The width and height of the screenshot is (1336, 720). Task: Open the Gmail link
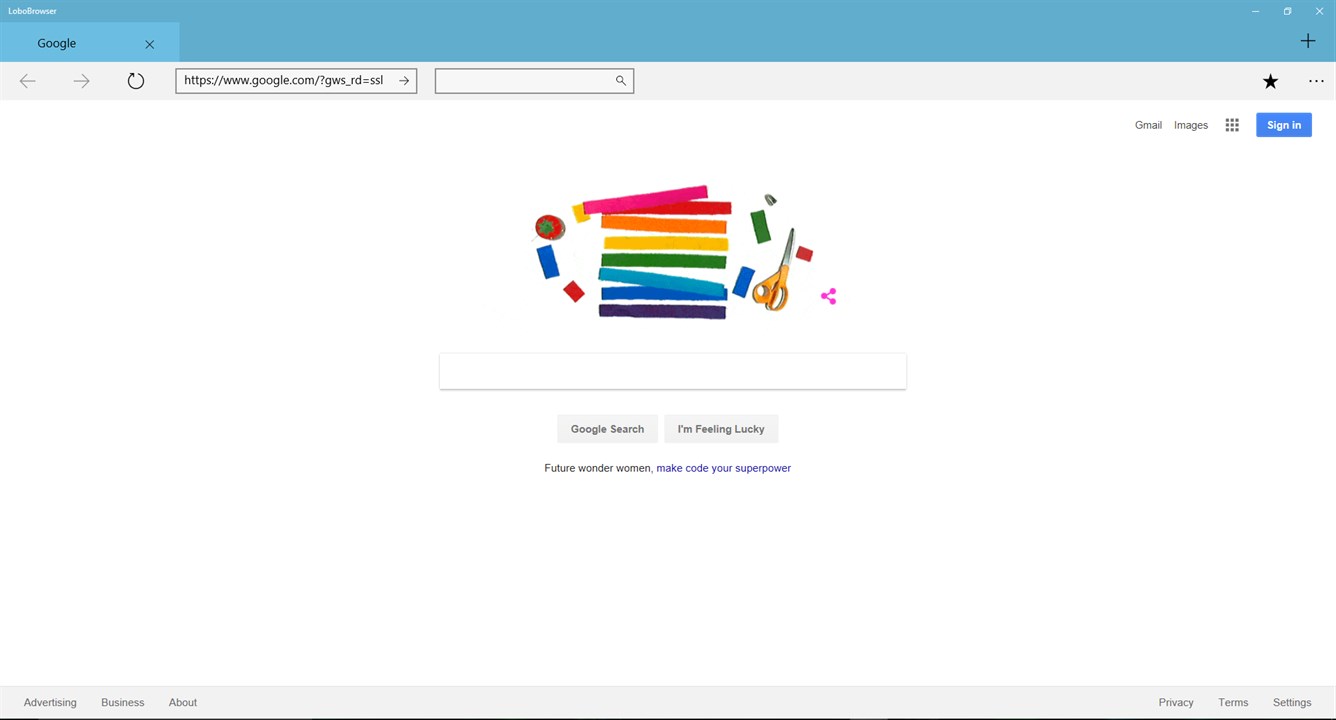(1148, 125)
